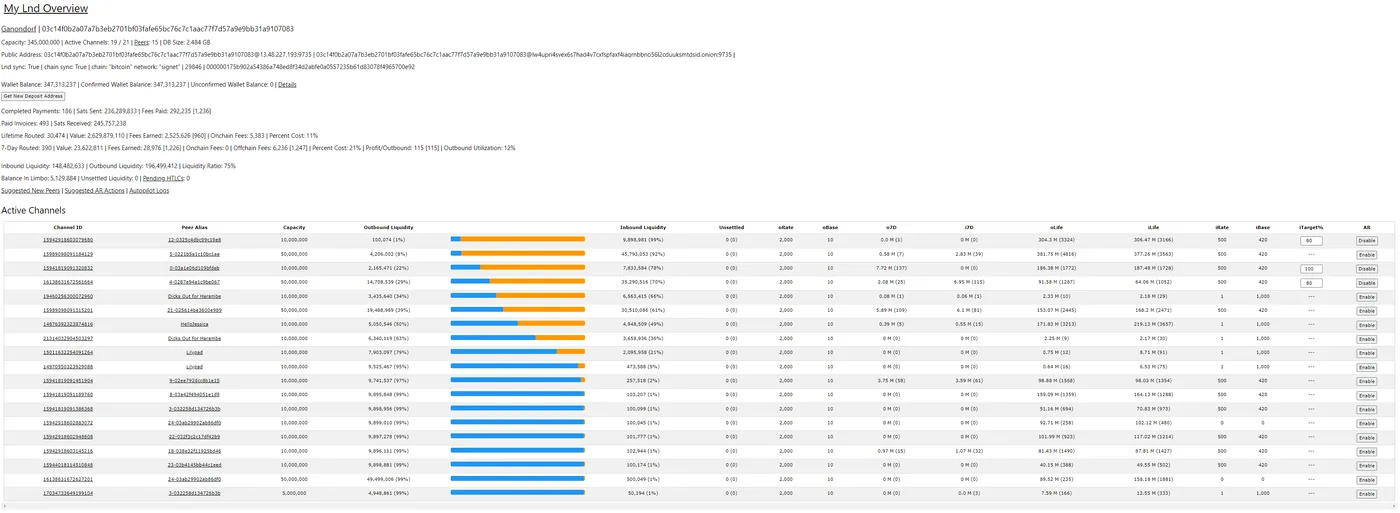
Task: Edit iTarget% field in 12-0325c4dbc99c19e8 row
Action: coord(1310,241)
